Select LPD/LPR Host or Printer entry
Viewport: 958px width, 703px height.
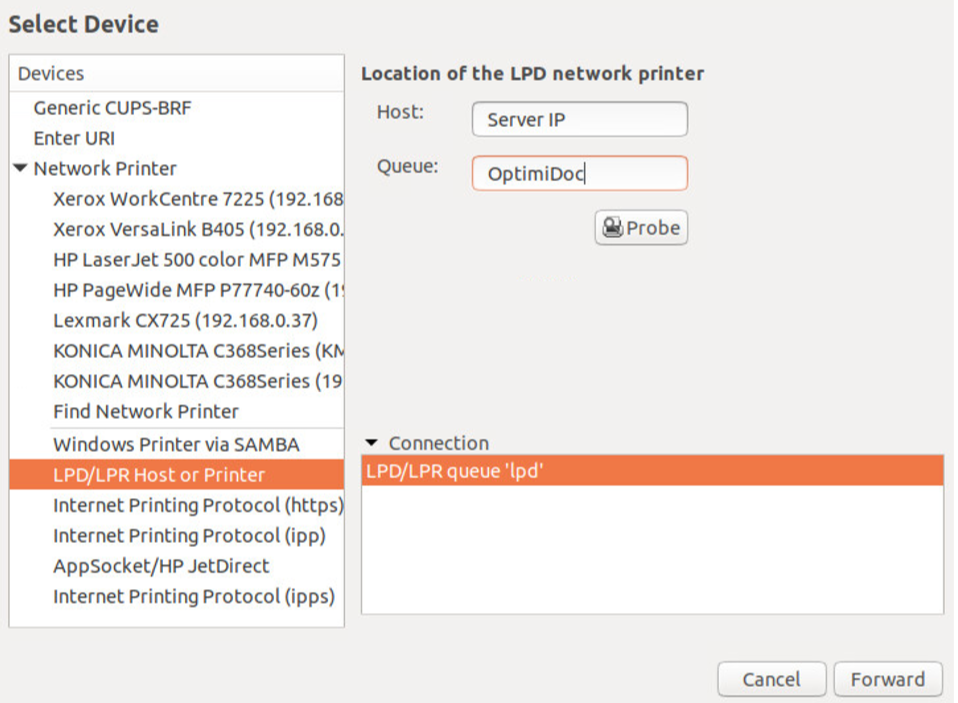[x=159, y=475]
